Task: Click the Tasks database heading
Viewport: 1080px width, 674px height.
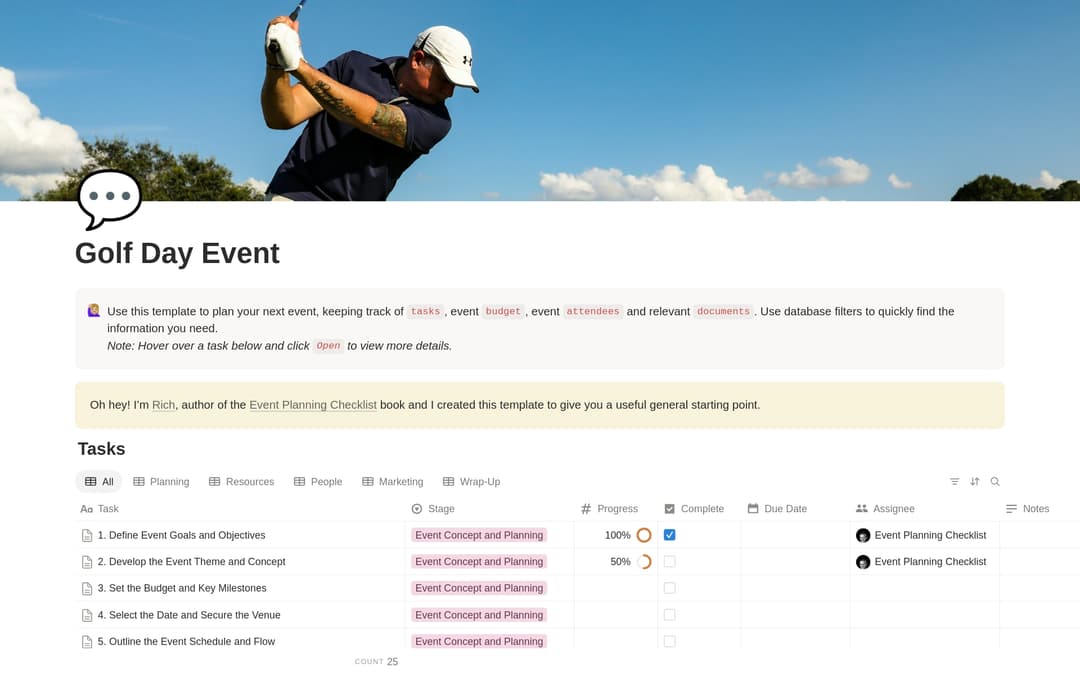Action: pos(101,449)
